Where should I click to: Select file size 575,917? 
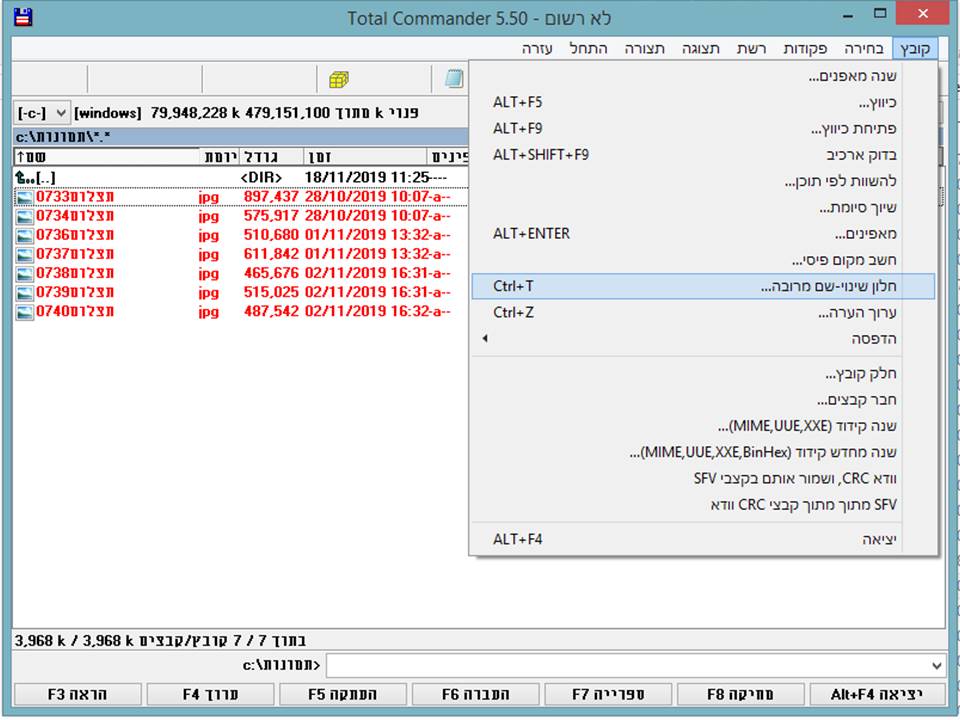coord(271,216)
